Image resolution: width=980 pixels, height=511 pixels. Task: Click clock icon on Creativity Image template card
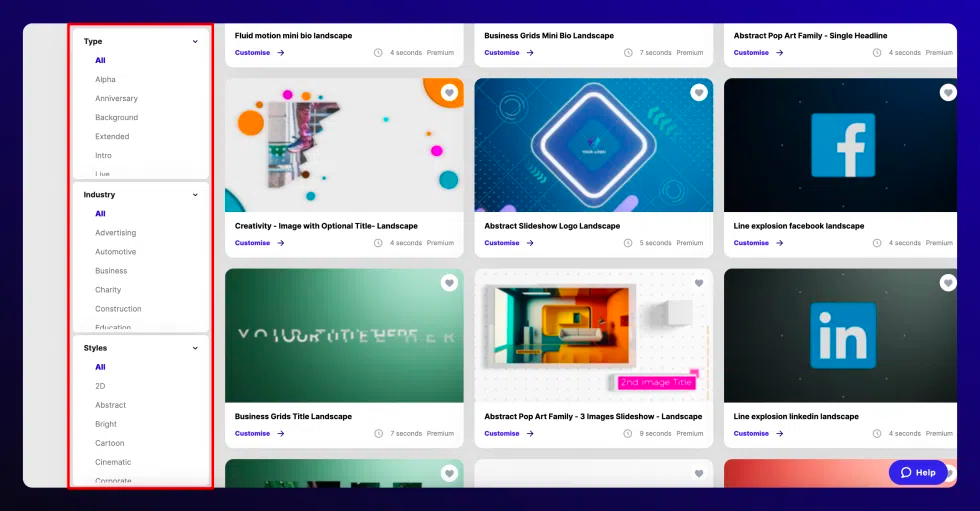378,243
